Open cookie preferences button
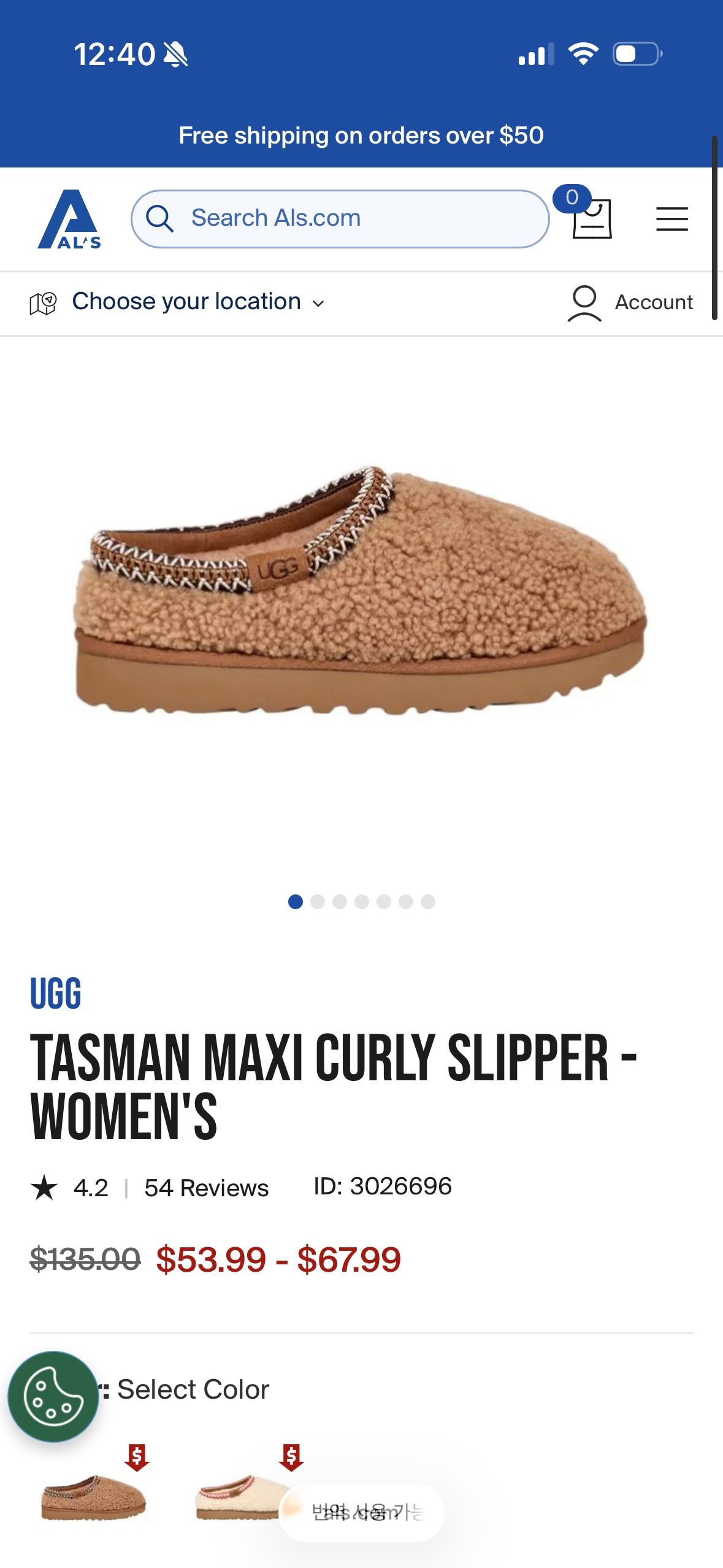 pos(53,1396)
